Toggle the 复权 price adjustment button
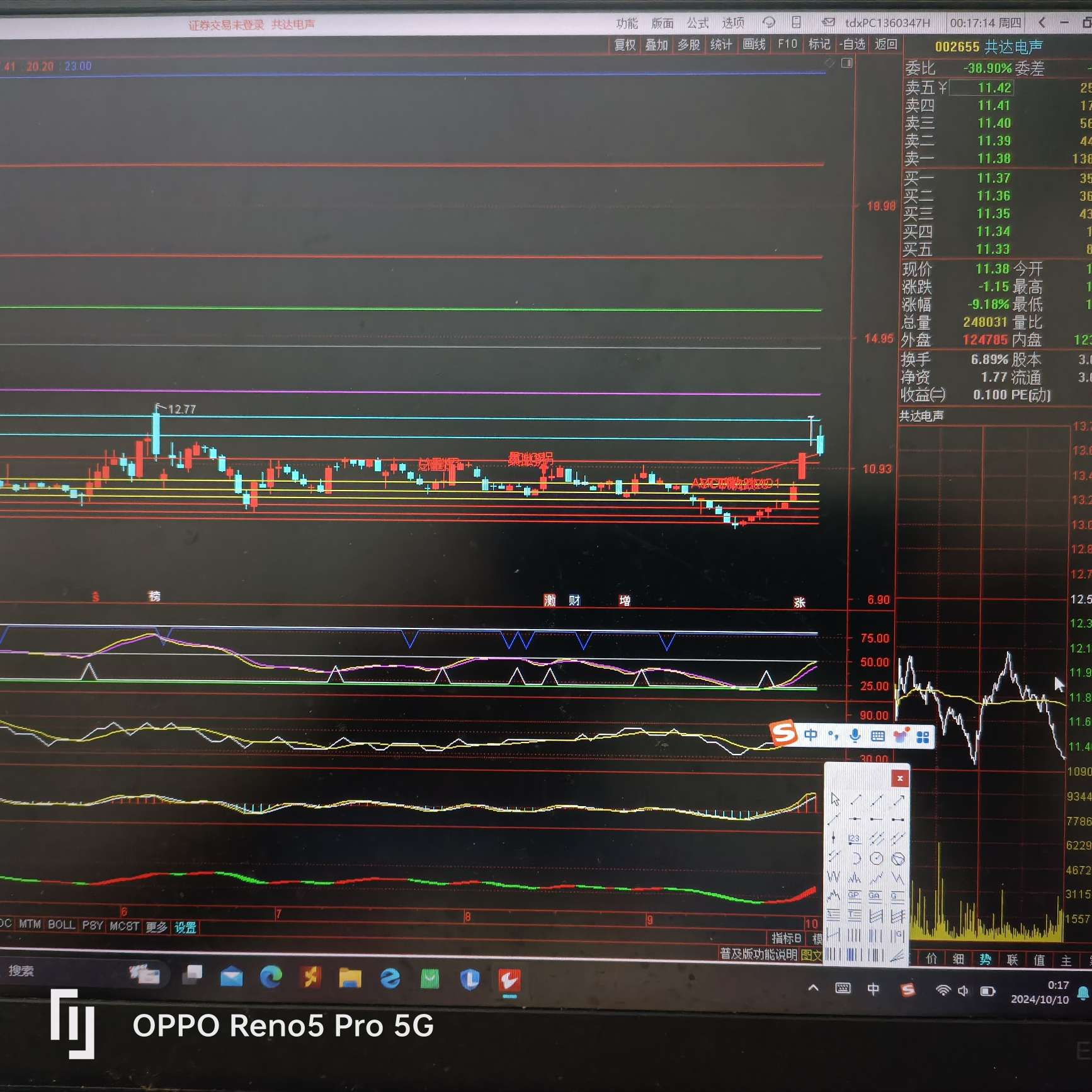This screenshot has width=1092, height=1092. click(625, 45)
